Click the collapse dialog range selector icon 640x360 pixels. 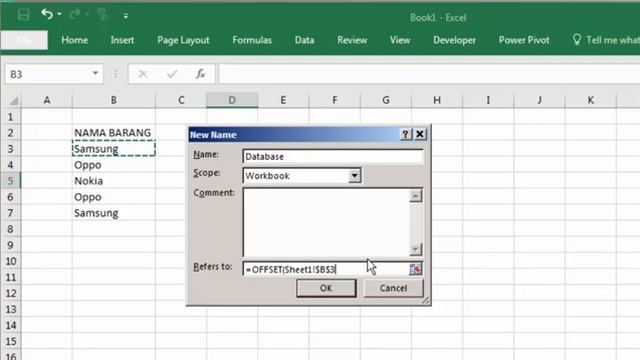416,269
